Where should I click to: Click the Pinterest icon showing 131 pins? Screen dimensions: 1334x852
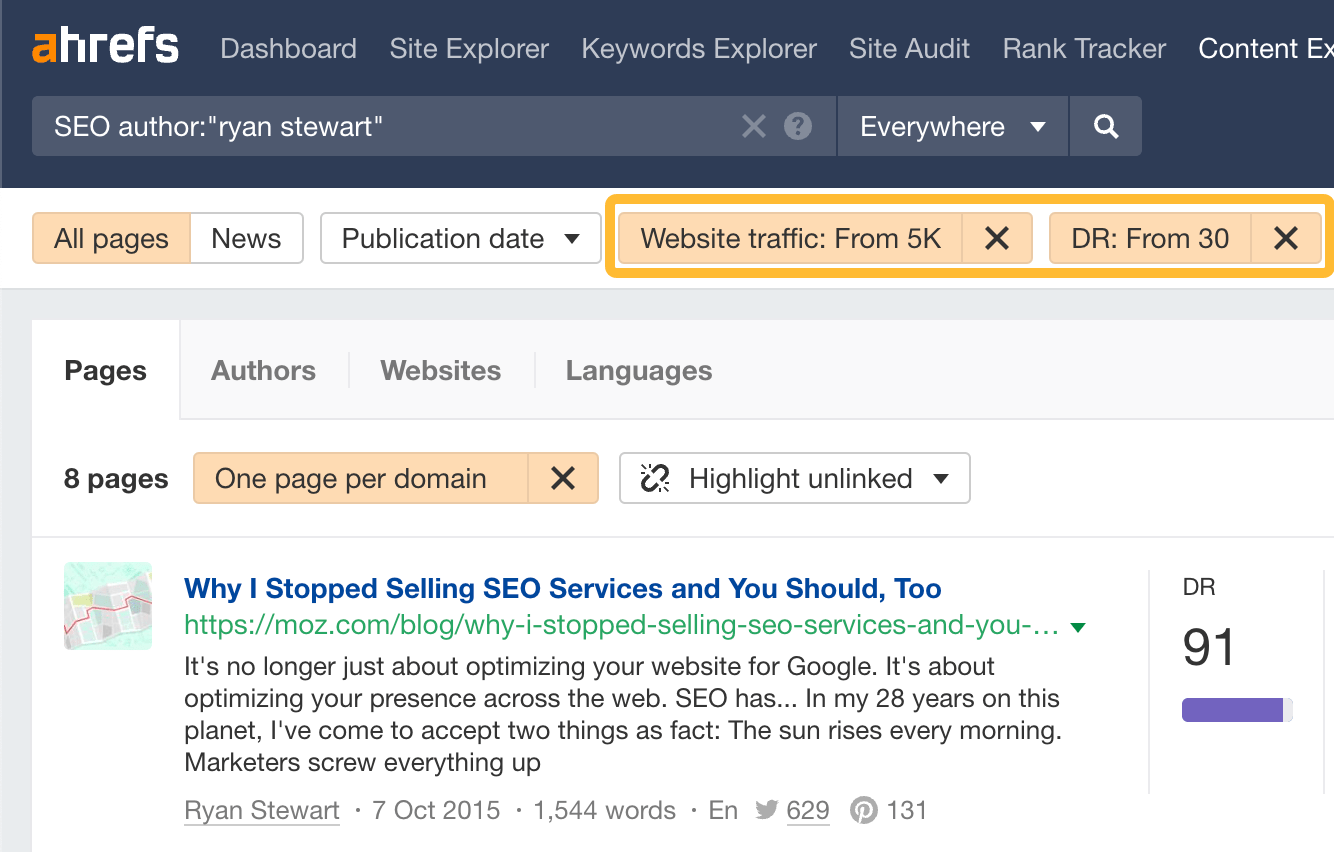click(863, 810)
